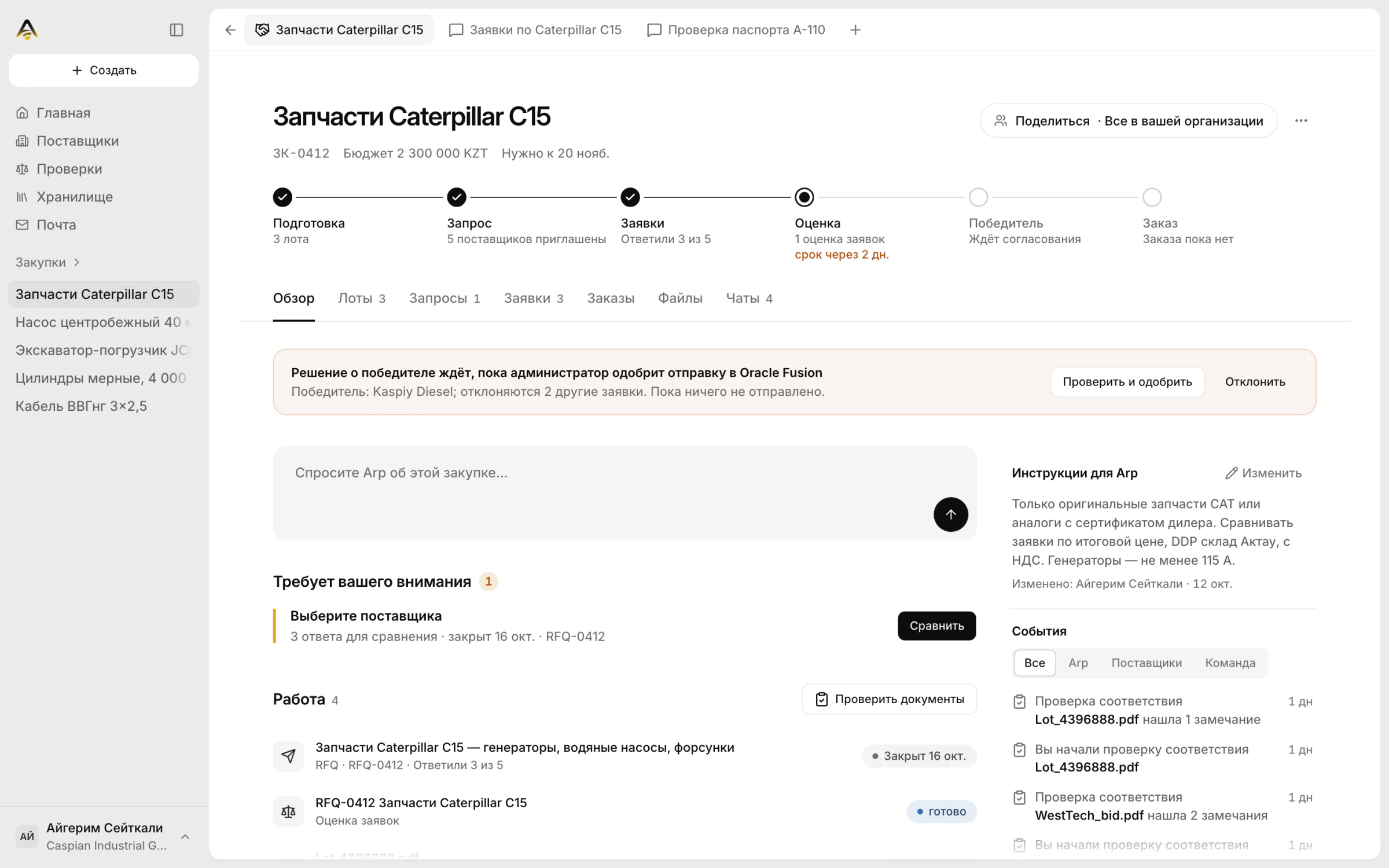Click the Сравнить button

936,626
